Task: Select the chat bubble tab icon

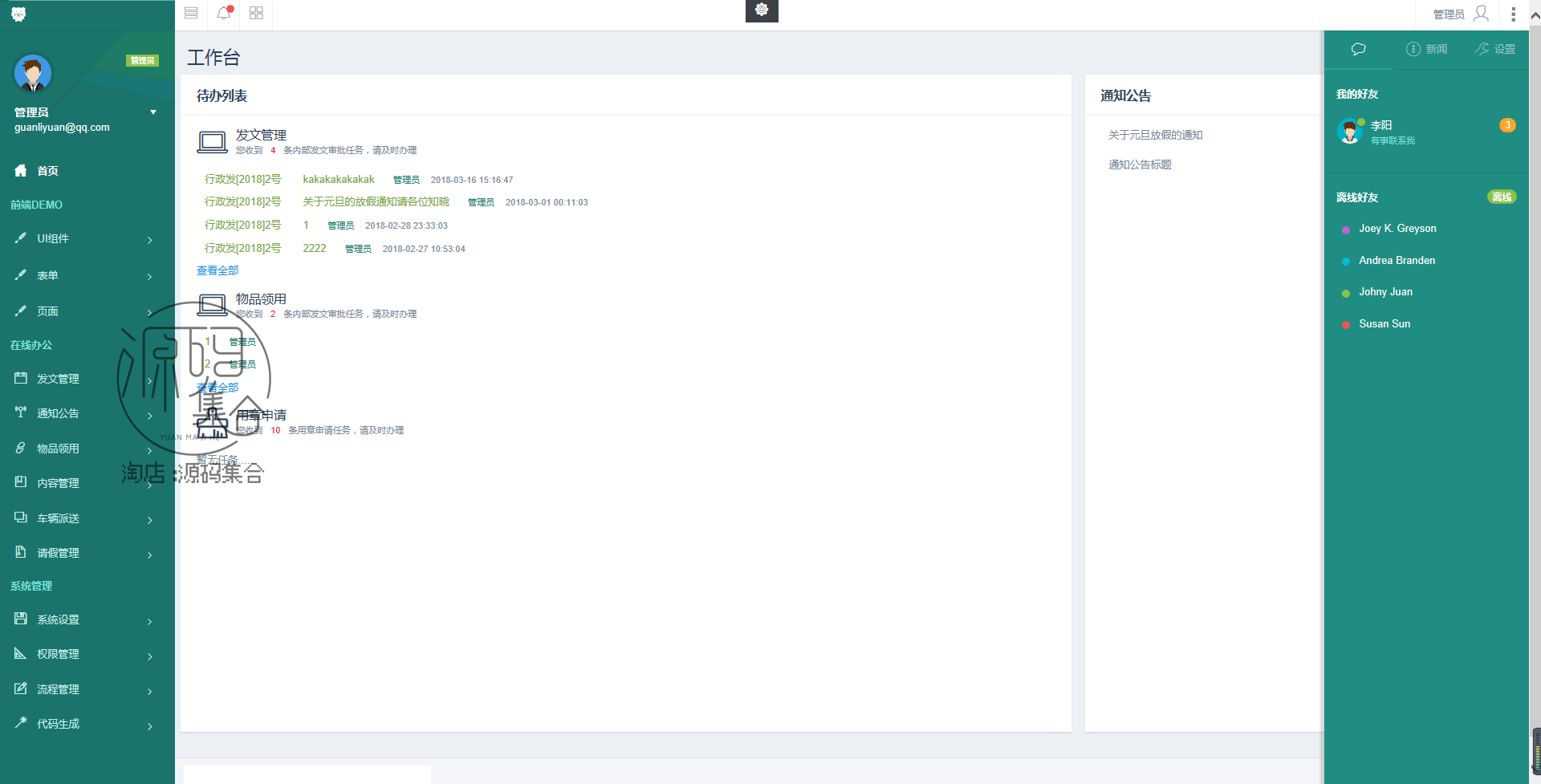Action: pos(1358,49)
